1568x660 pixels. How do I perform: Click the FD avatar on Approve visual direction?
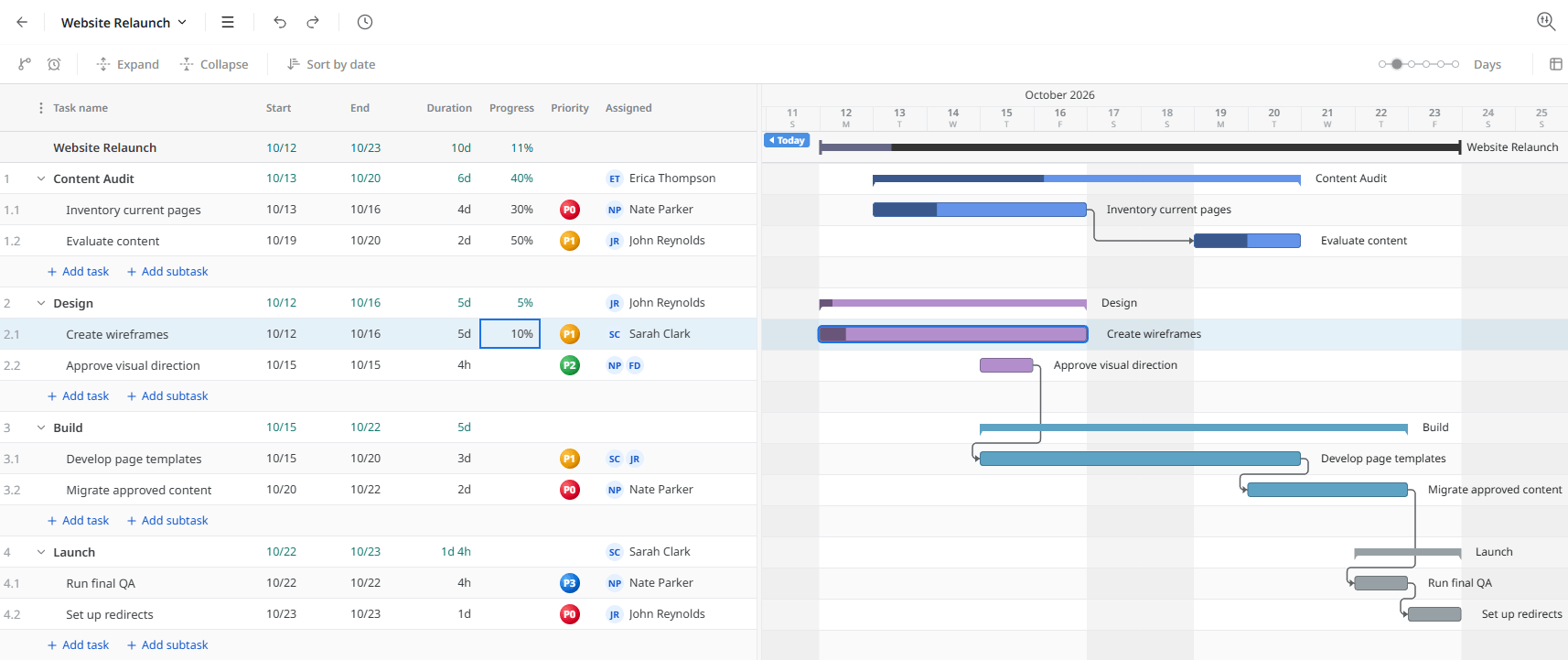tap(635, 365)
